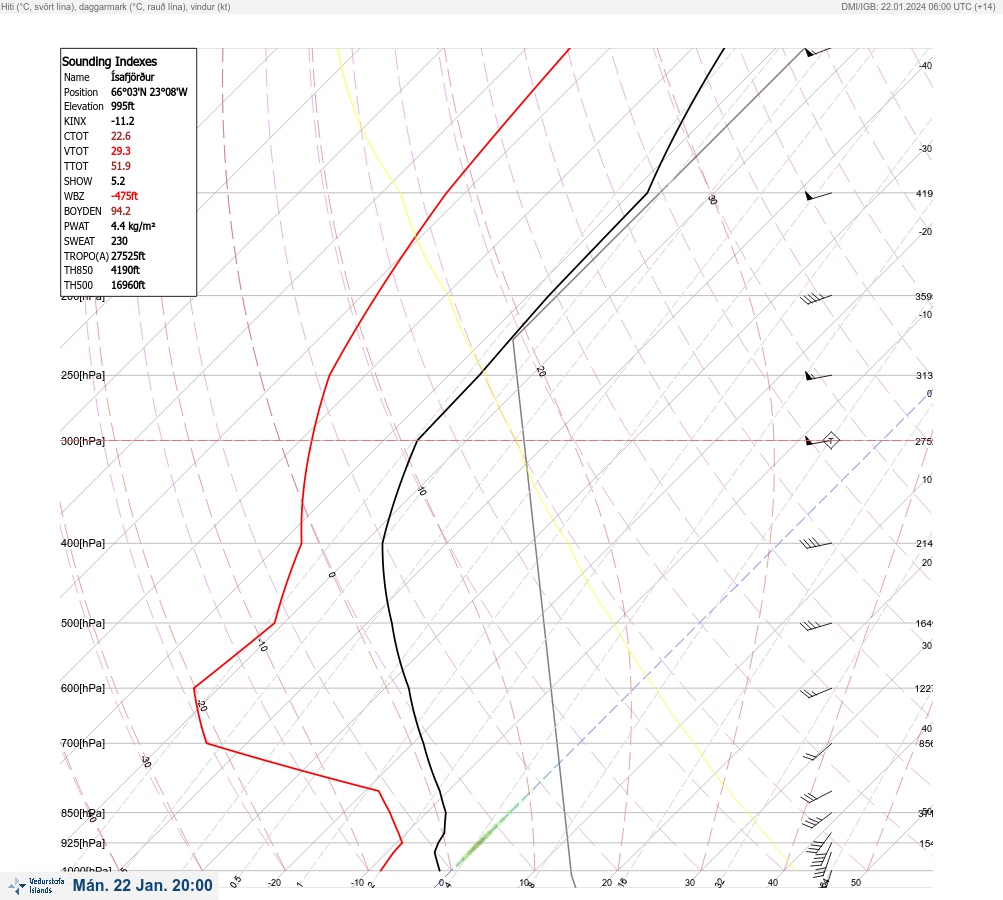The height and width of the screenshot is (900, 1003).
Task: Click the 850[hPa] pressure label
Action: 83,813
